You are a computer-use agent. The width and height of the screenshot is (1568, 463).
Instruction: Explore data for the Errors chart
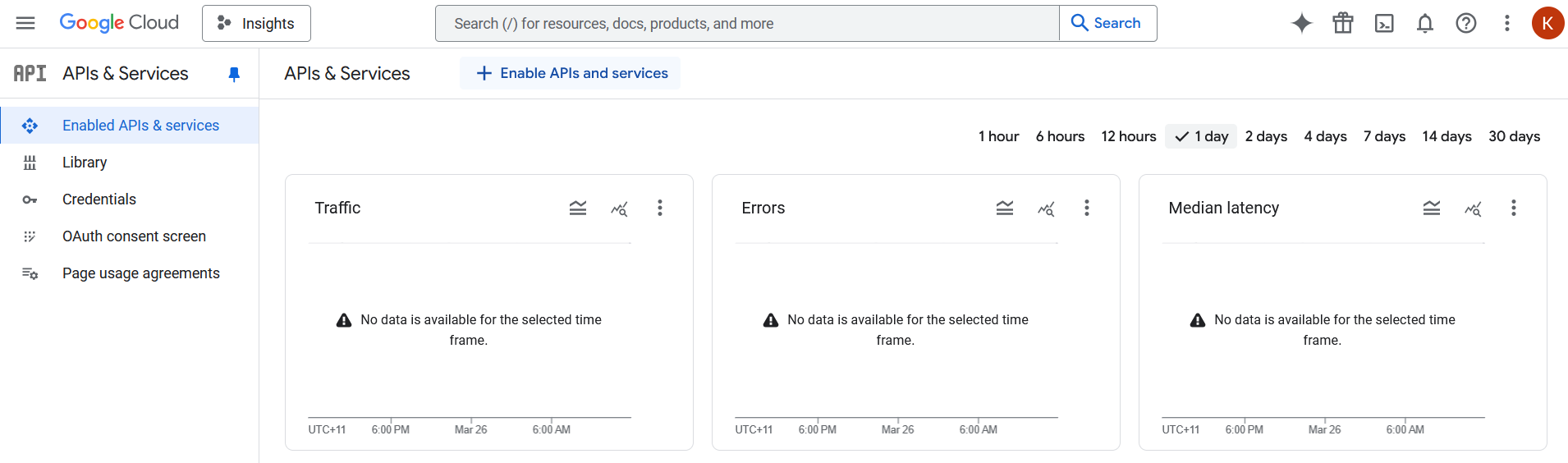click(1046, 209)
